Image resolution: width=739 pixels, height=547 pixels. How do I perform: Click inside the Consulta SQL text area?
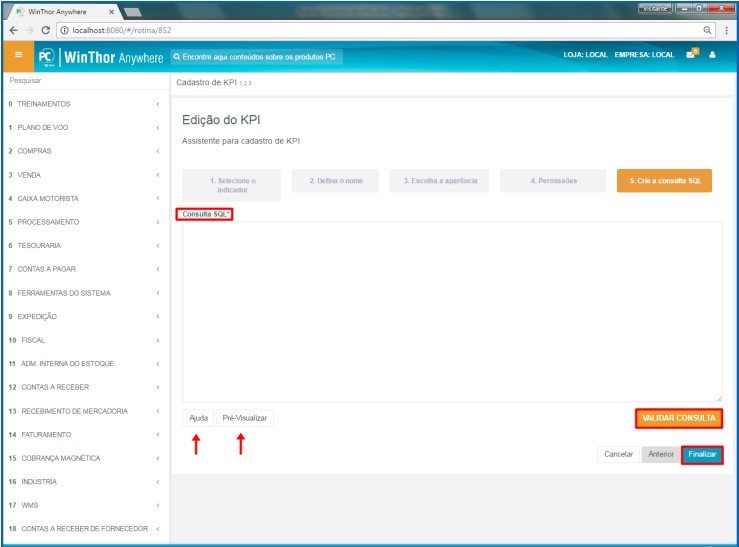pyautogui.click(x=452, y=312)
